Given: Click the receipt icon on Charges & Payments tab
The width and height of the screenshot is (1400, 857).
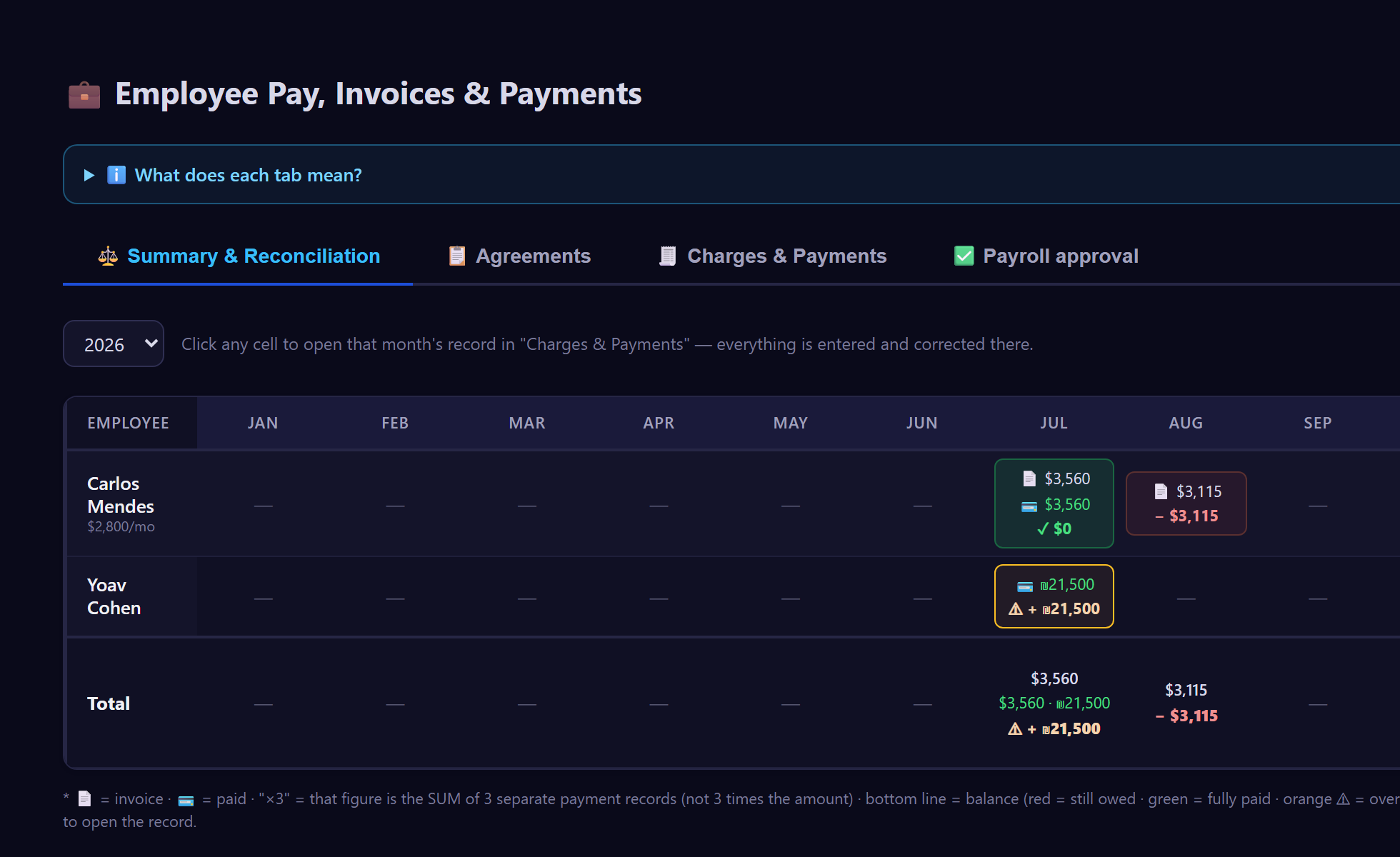Looking at the screenshot, I should 668,256.
